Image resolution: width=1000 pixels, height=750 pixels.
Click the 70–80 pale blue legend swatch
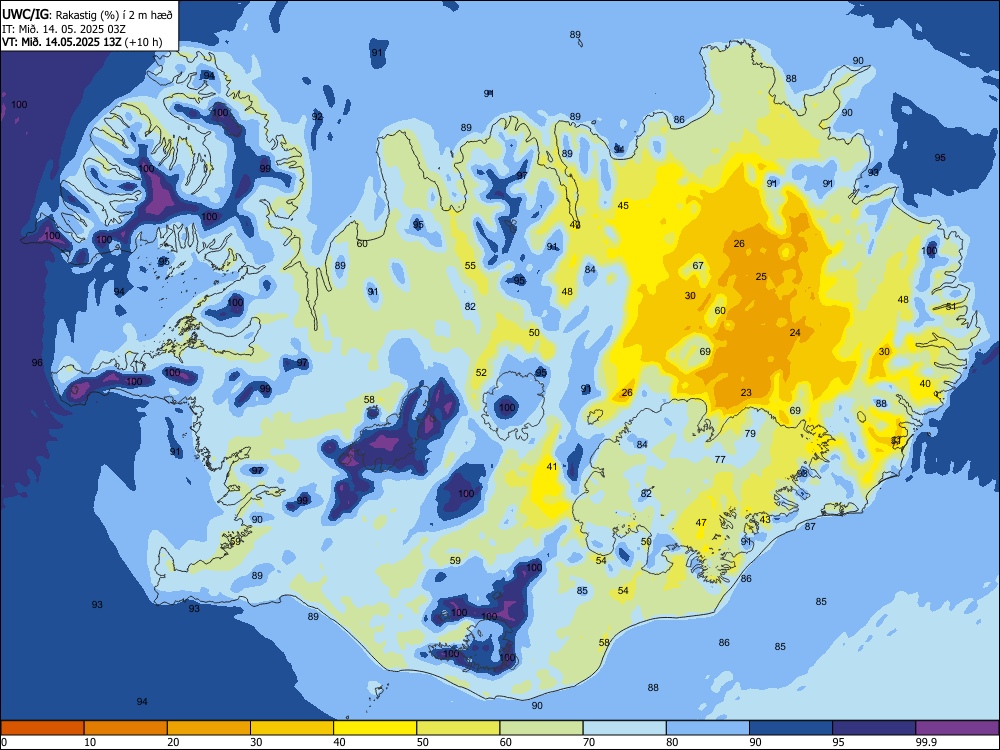pos(625,728)
